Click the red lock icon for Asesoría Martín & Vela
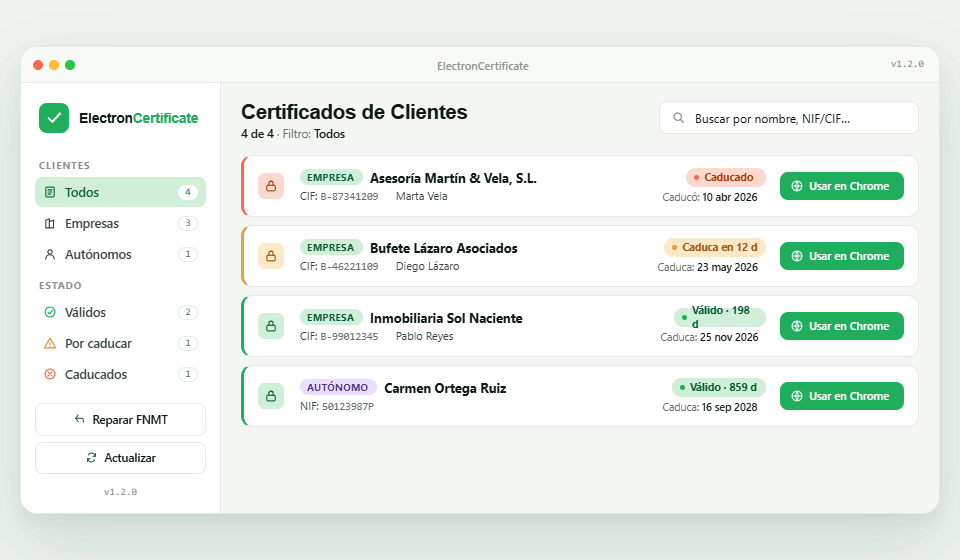 [271, 186]
